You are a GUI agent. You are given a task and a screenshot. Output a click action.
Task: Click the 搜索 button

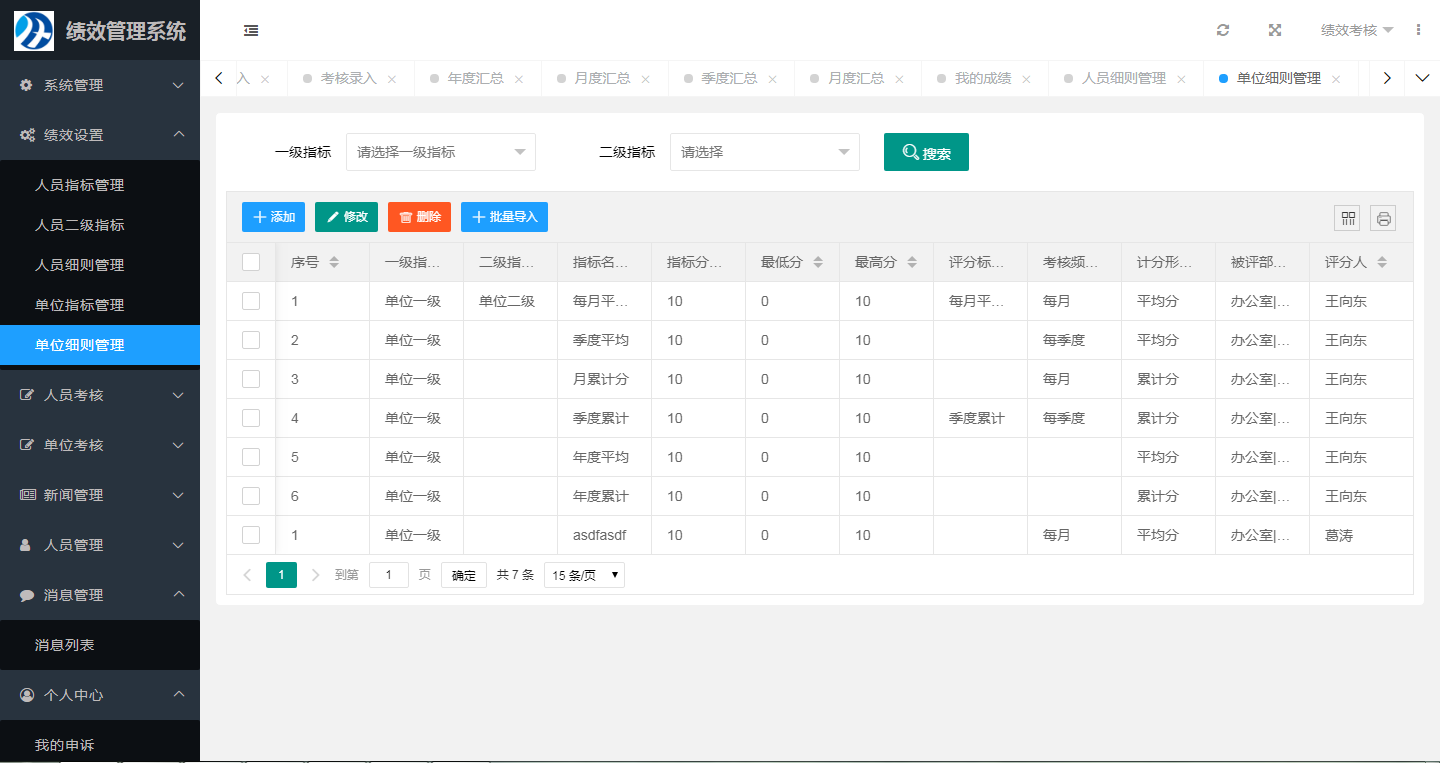click(926, 153)
